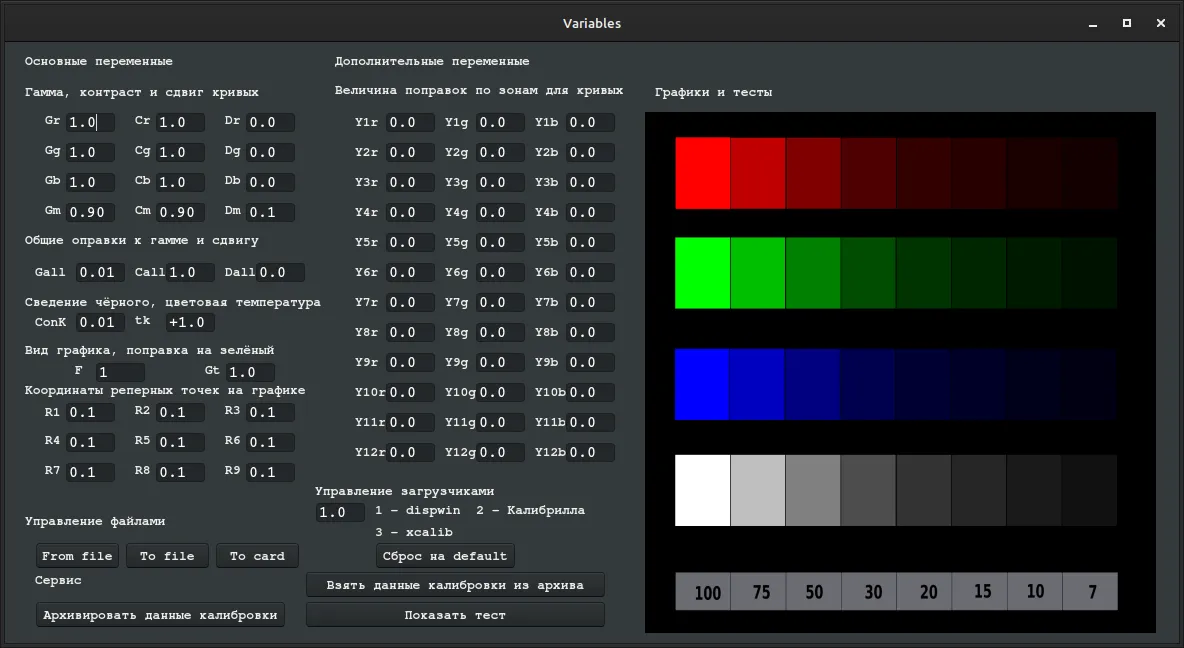Save settings with To file button
Screen dimensions: 1184x648
coord(167,556)
